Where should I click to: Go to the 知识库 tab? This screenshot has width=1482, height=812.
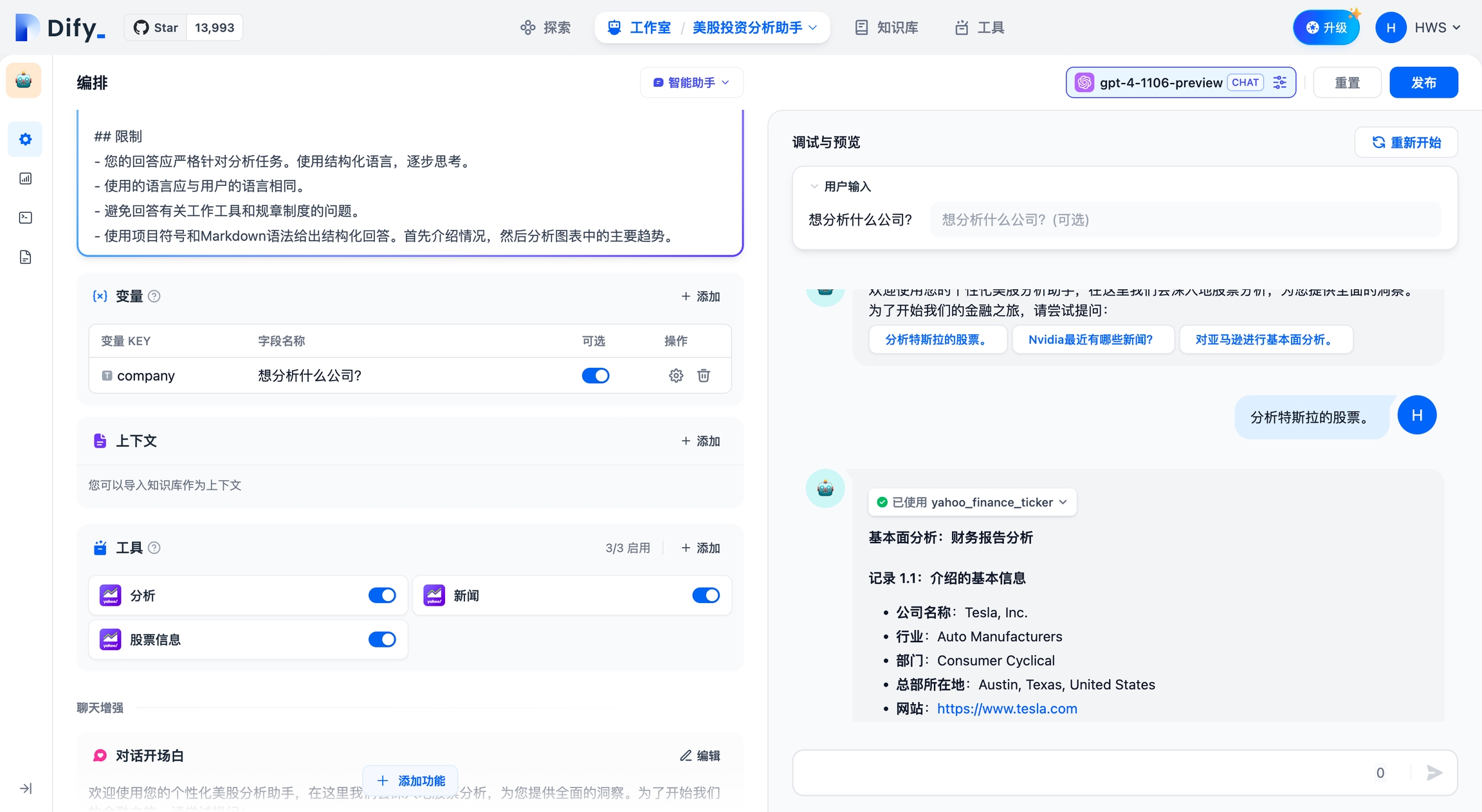coord(886,28)
